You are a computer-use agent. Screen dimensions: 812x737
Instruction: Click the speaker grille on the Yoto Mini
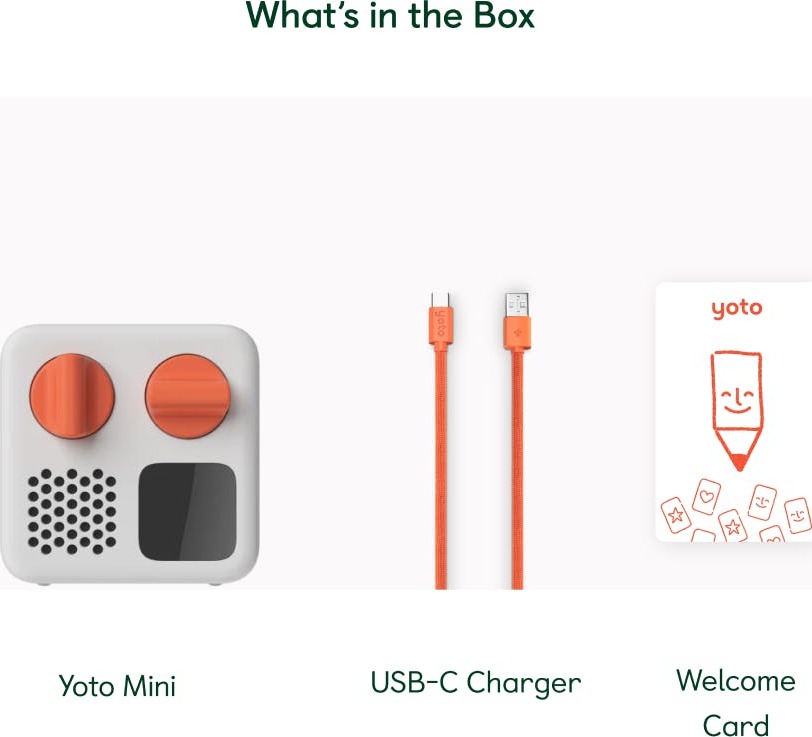(72, 511)
